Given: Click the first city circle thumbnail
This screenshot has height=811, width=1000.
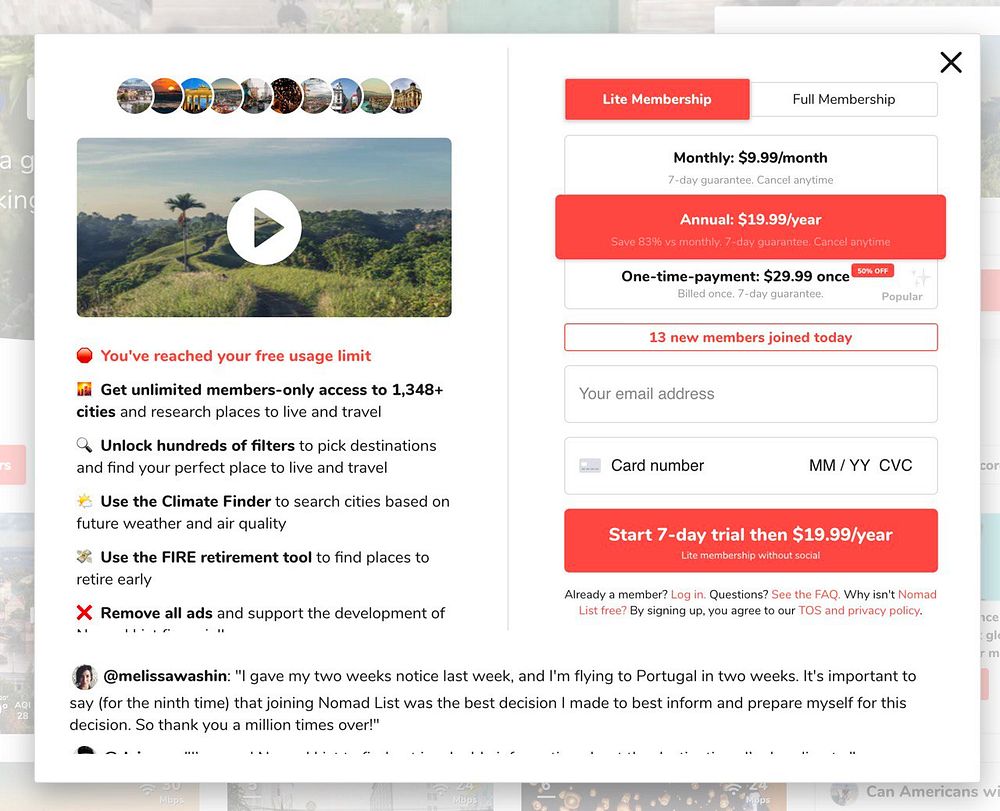Looking at the screenshot, I should (x=135, y=96).
